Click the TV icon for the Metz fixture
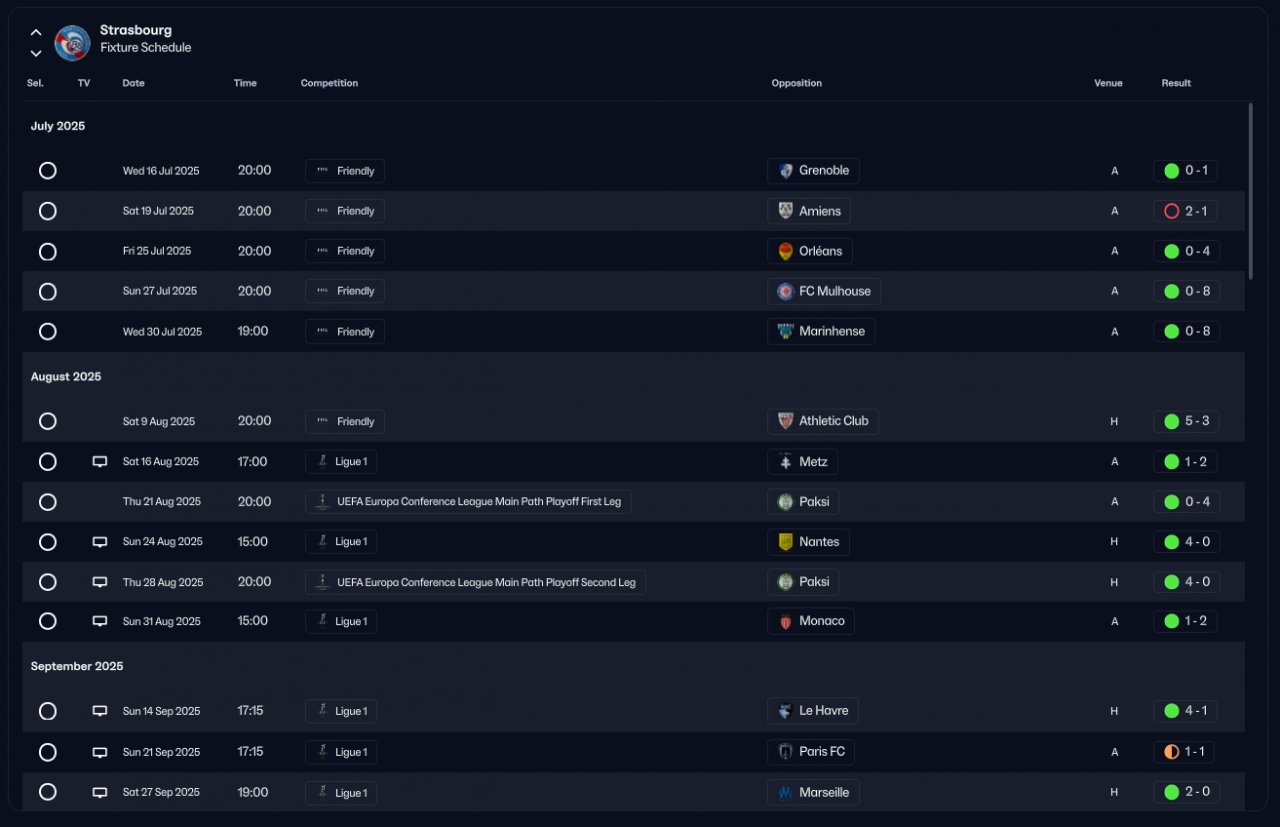 tap(100, 462)
